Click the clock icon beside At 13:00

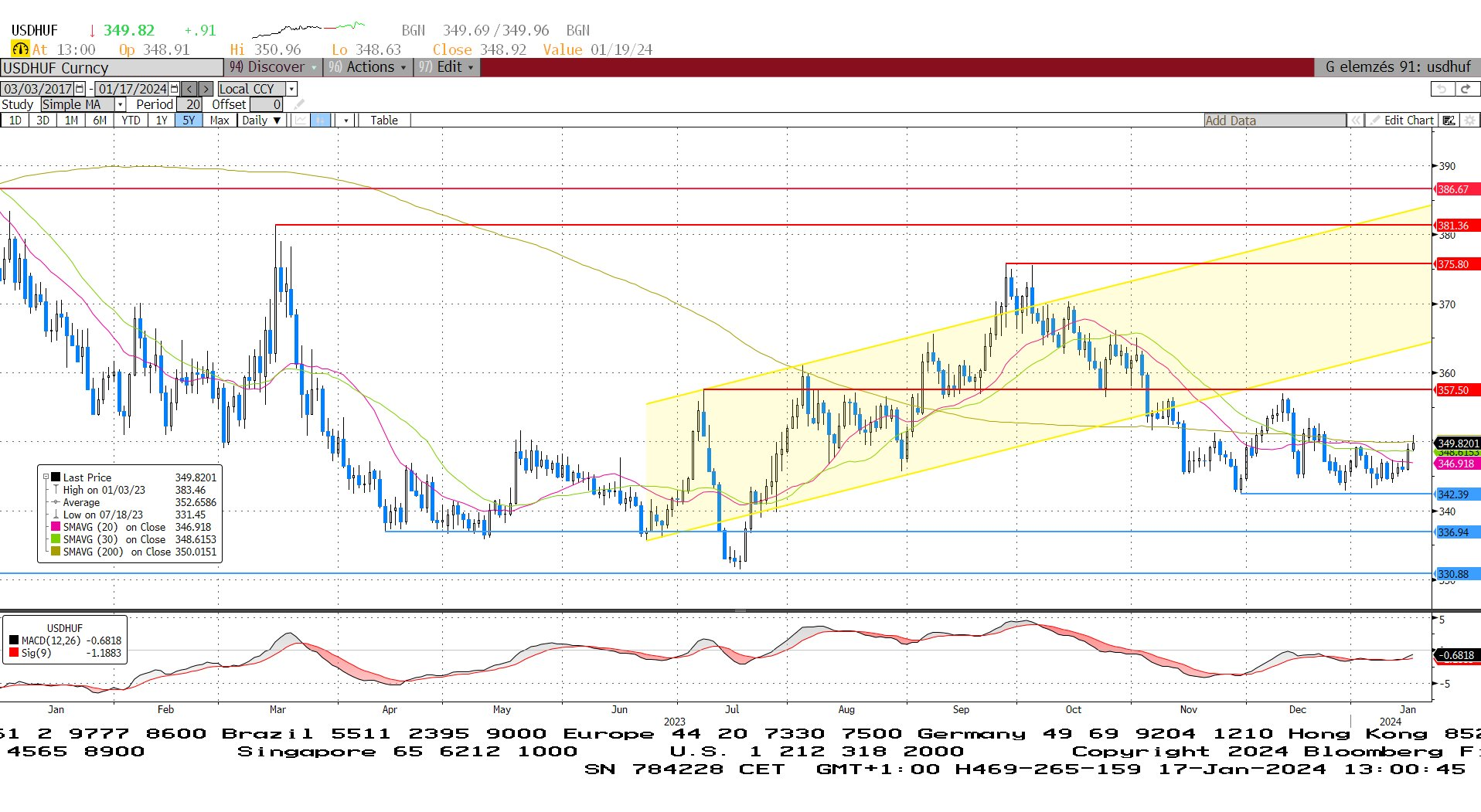click(x=20, y=49)
